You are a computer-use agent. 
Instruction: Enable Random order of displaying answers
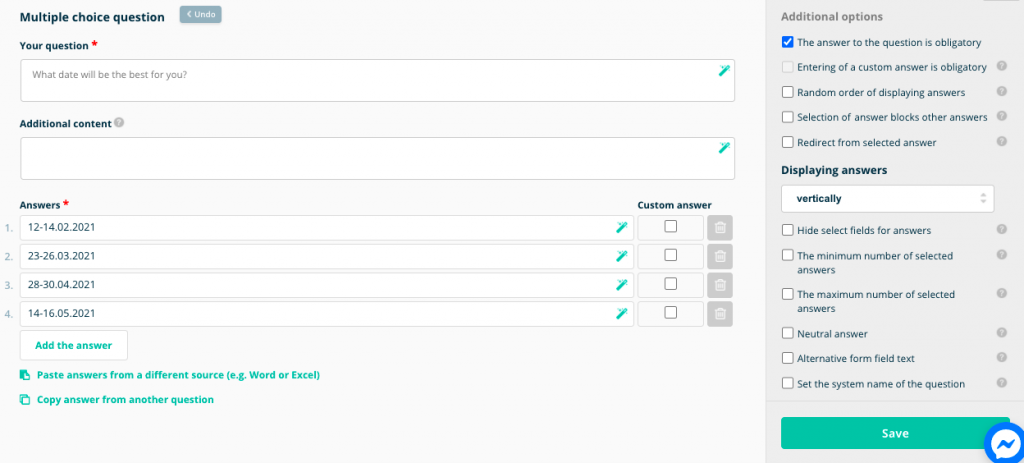(x=788, y=92)
